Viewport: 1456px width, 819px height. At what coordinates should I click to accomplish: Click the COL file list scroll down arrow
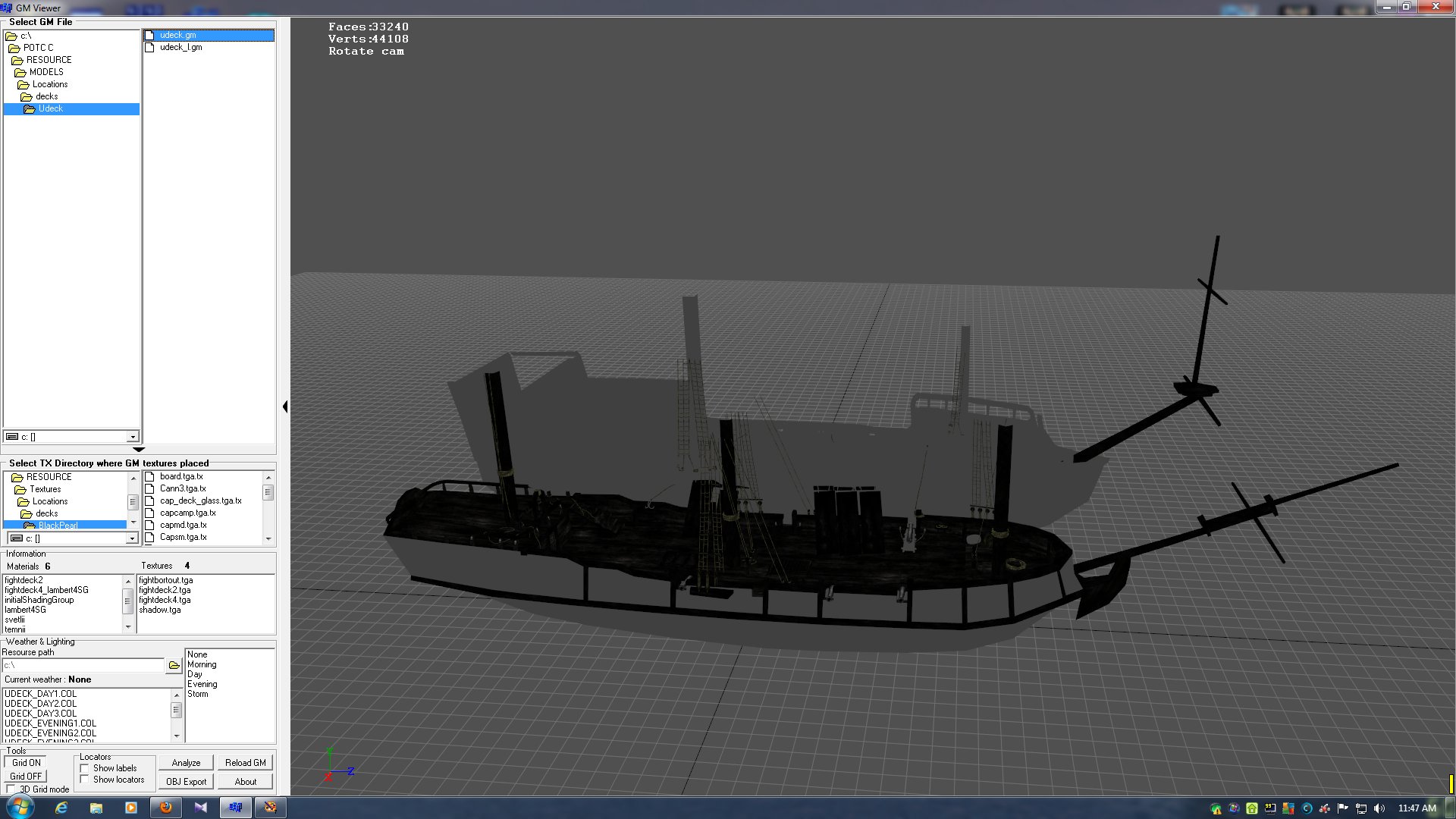tap(177, 736)
